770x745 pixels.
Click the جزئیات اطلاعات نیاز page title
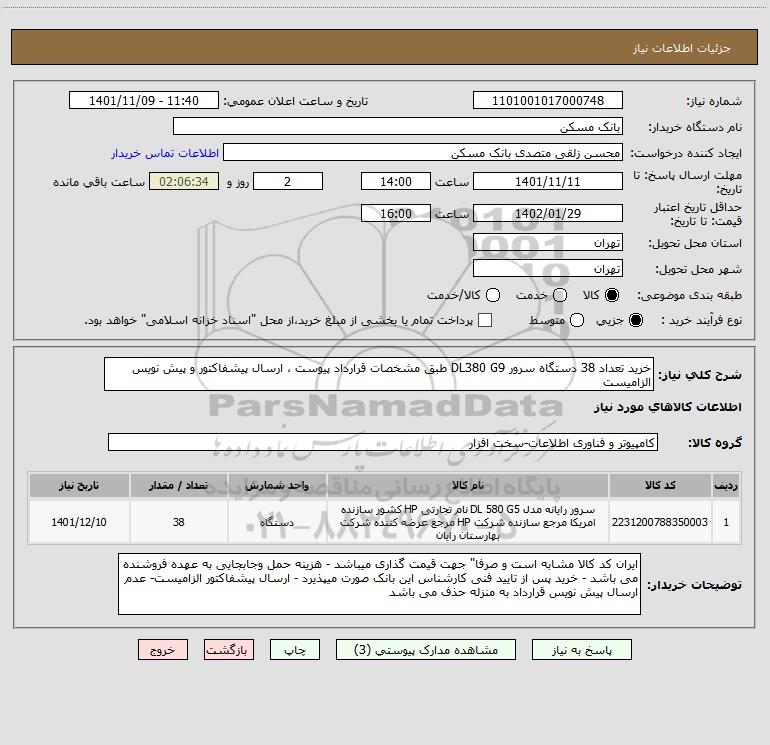[x=682, y=48]
